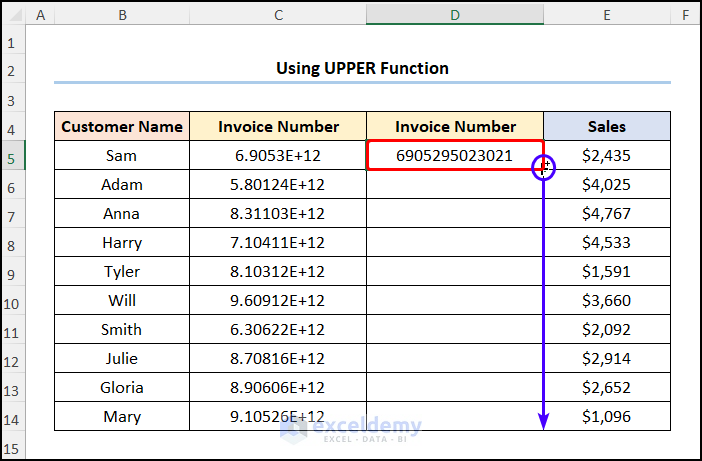Click the empty column D cell in Adam's row

[455, 184]
